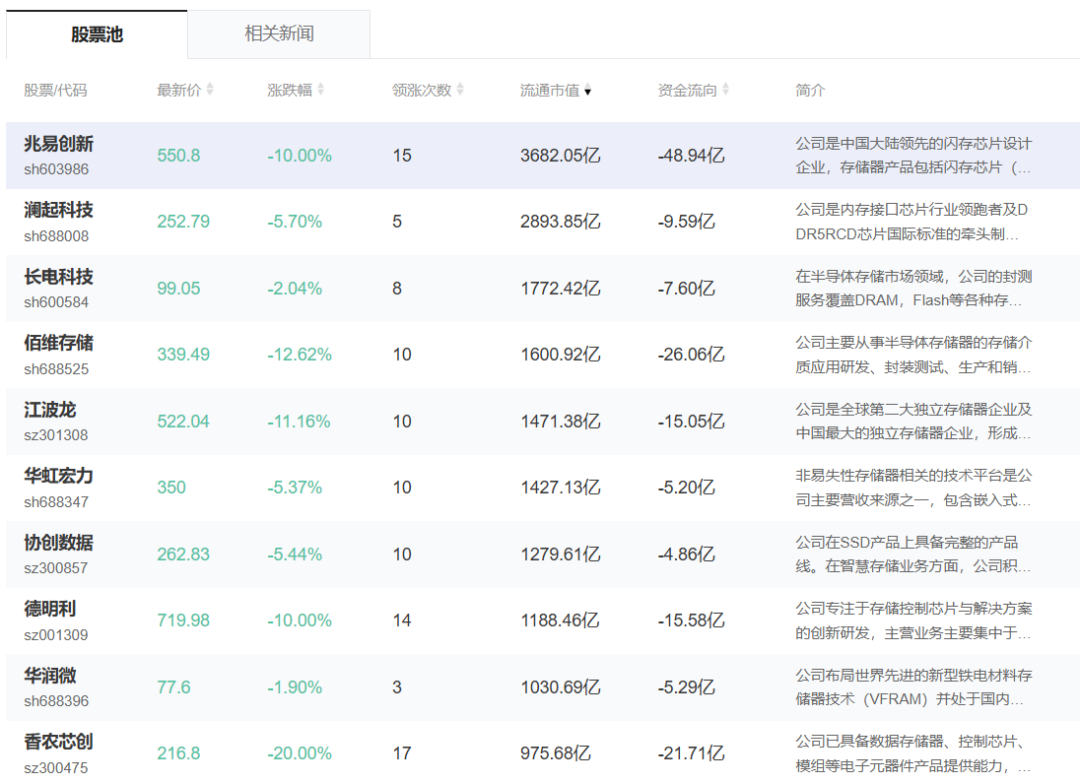1080x783 pixels.
Task: Select the 香农芯创 stock row
Action: point(543,753)
